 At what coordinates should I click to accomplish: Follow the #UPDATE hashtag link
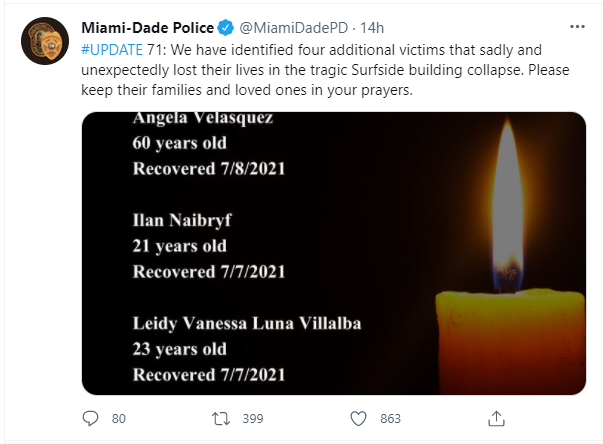(112, 50)
